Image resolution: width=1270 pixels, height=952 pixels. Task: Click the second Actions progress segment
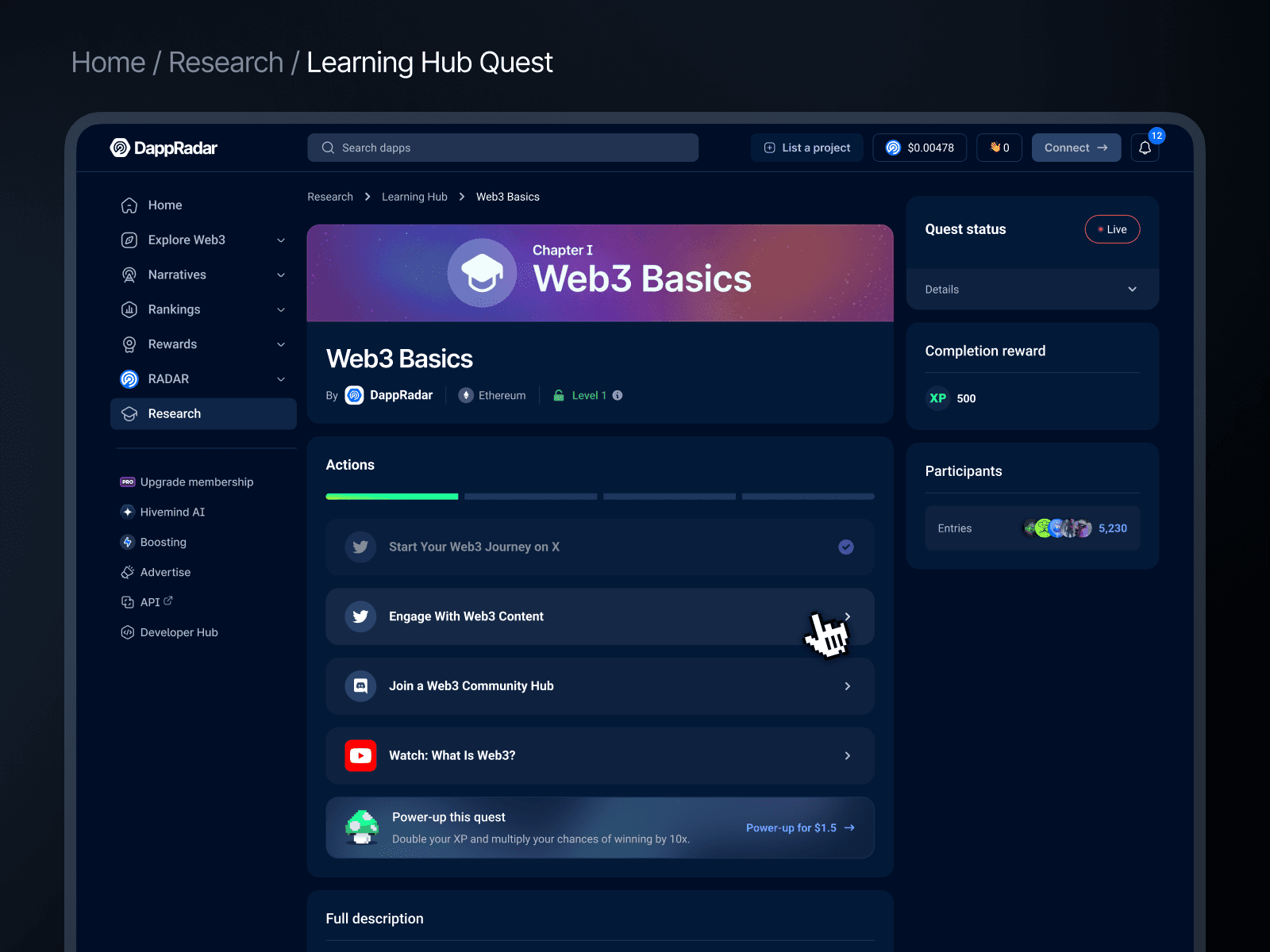point(531,497)
